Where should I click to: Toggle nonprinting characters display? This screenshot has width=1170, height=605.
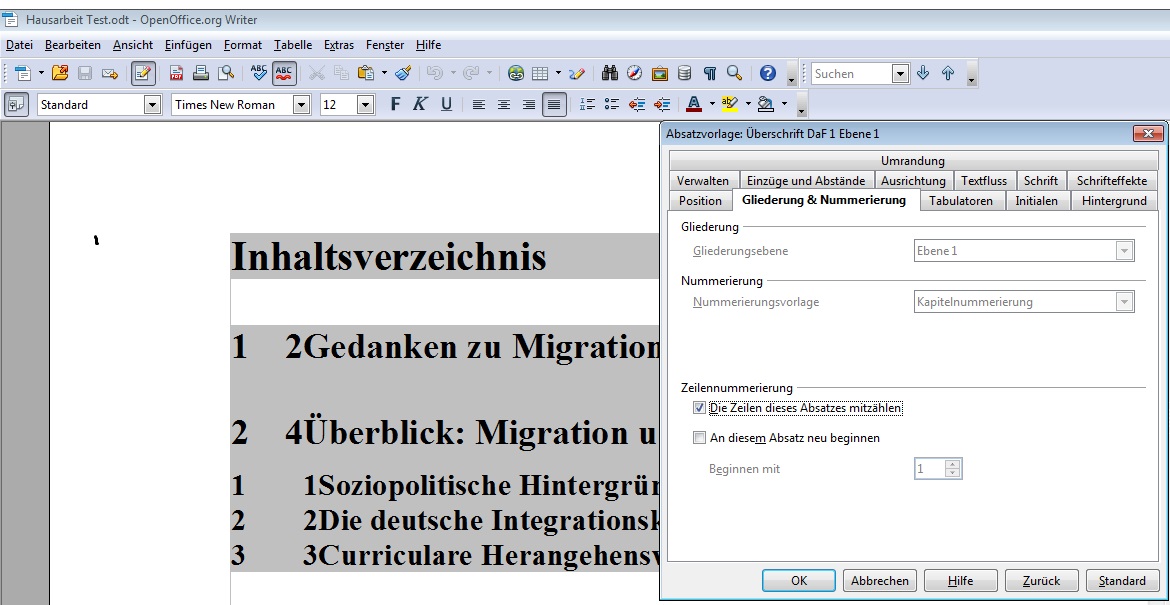708,72
